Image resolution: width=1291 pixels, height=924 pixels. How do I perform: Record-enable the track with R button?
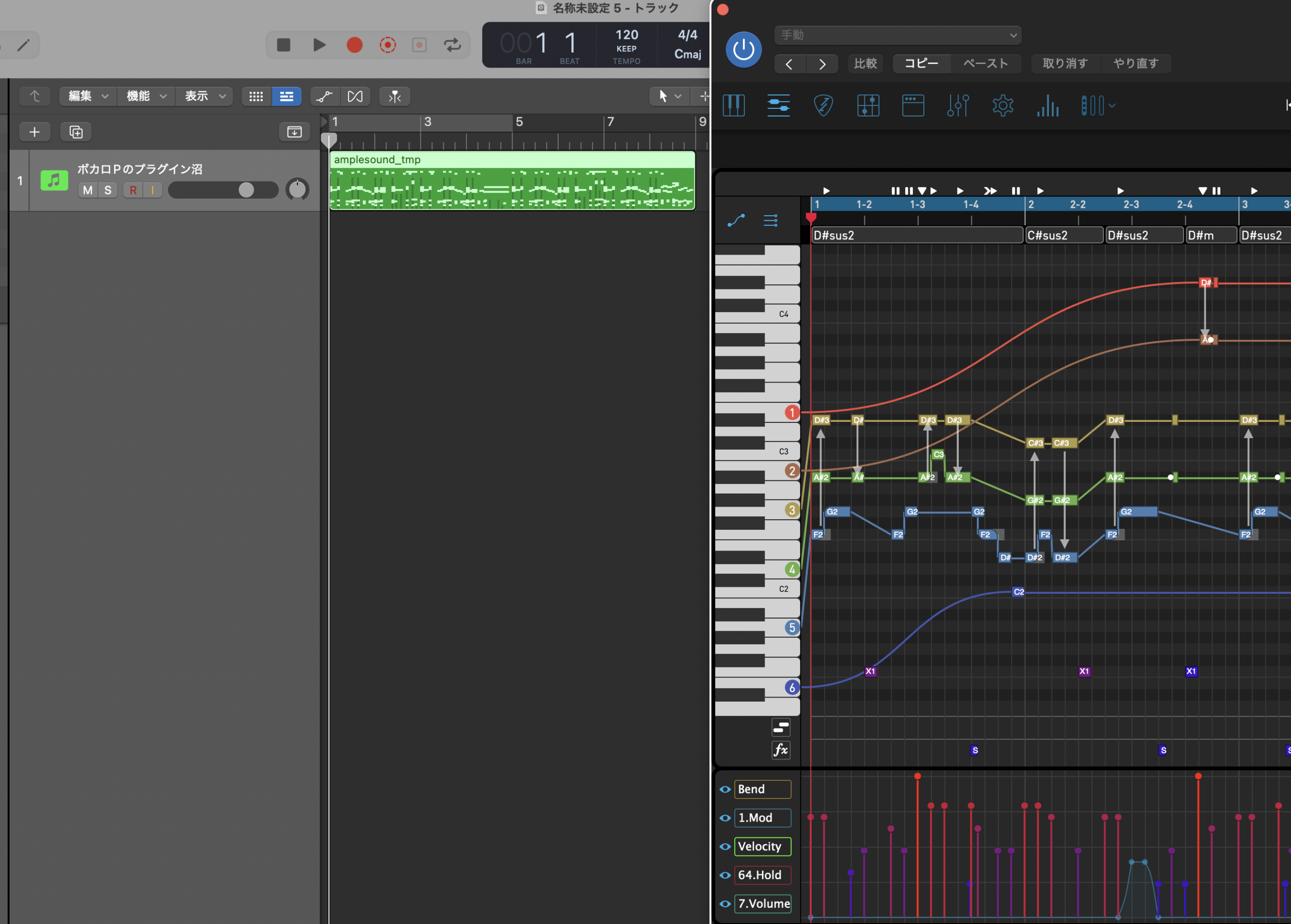point(133,190)
